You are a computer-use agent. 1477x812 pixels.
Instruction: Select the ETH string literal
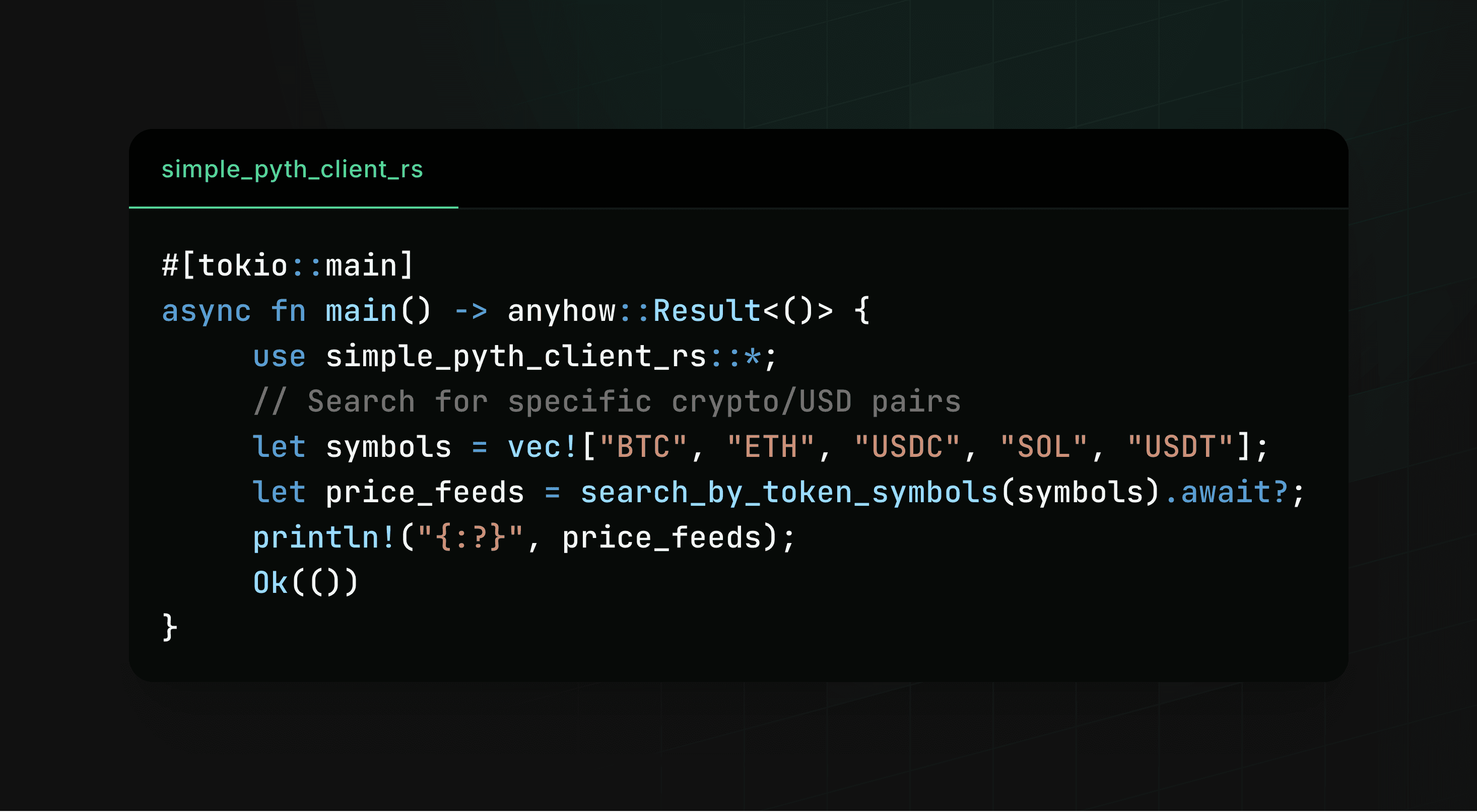click(x=774, y=446)
